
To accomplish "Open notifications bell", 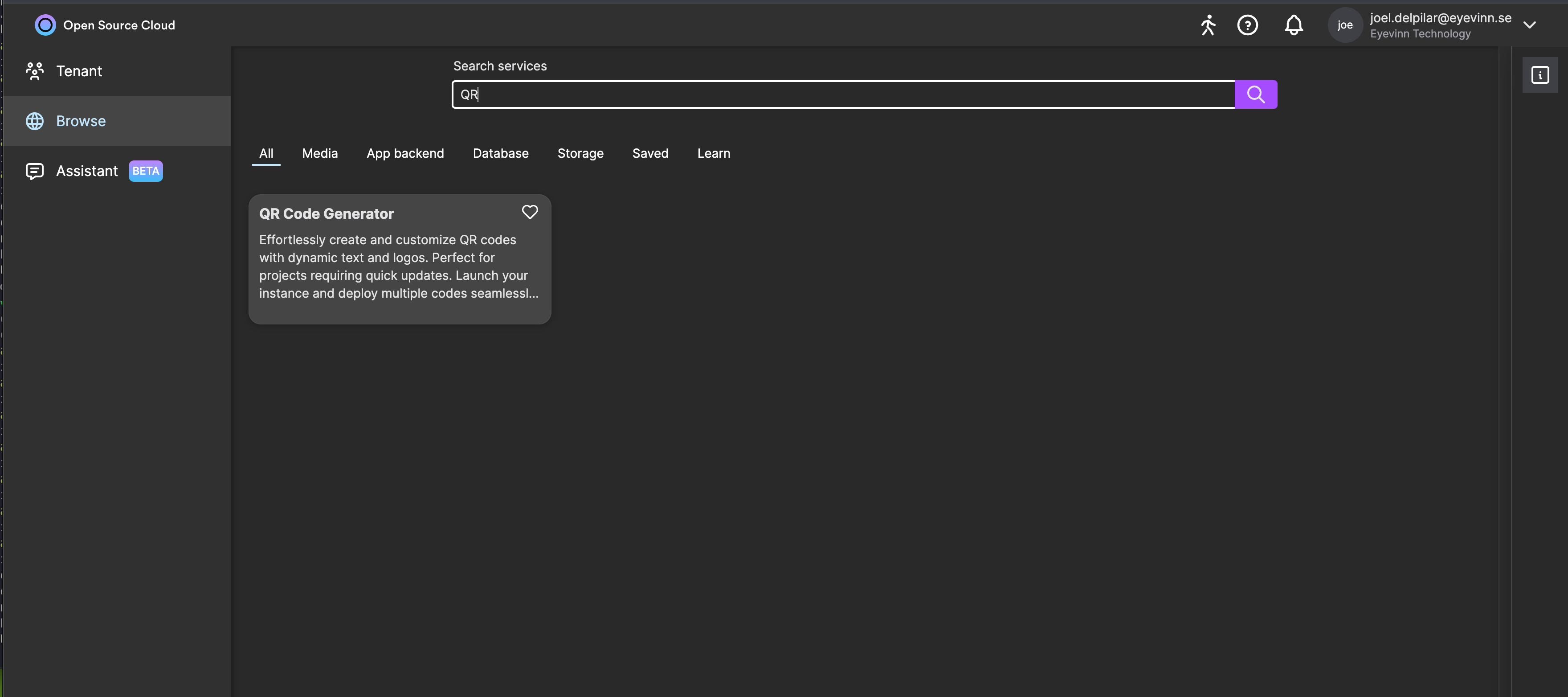I will pyautogui.click(x=1294, y=25).
